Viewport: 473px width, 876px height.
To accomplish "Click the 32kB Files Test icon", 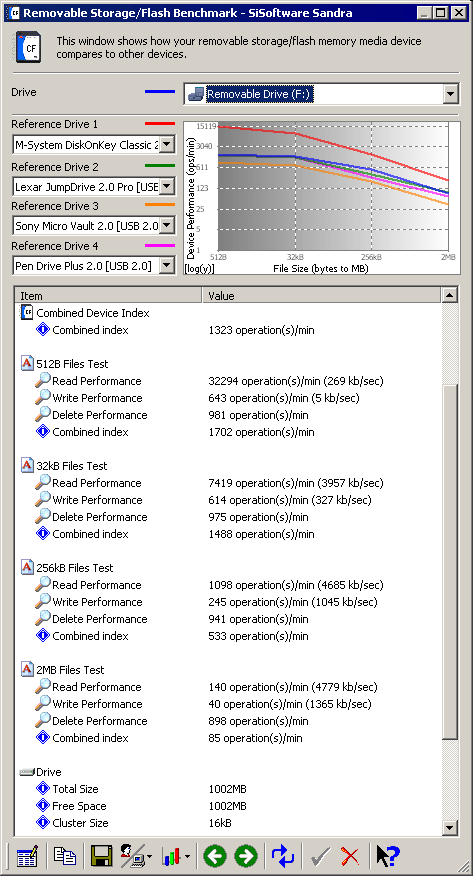I will tap(27, 465).
